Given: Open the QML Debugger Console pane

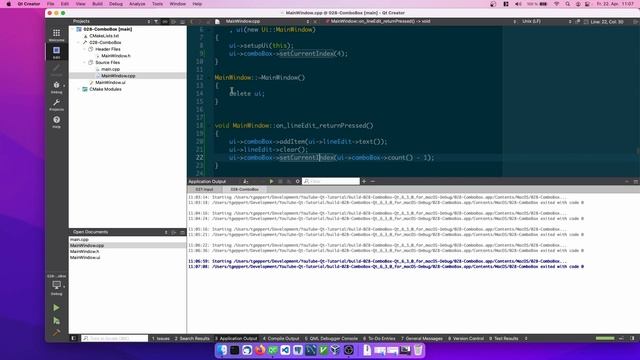Looking at the screenshot, I should click(x=331, y=338).
